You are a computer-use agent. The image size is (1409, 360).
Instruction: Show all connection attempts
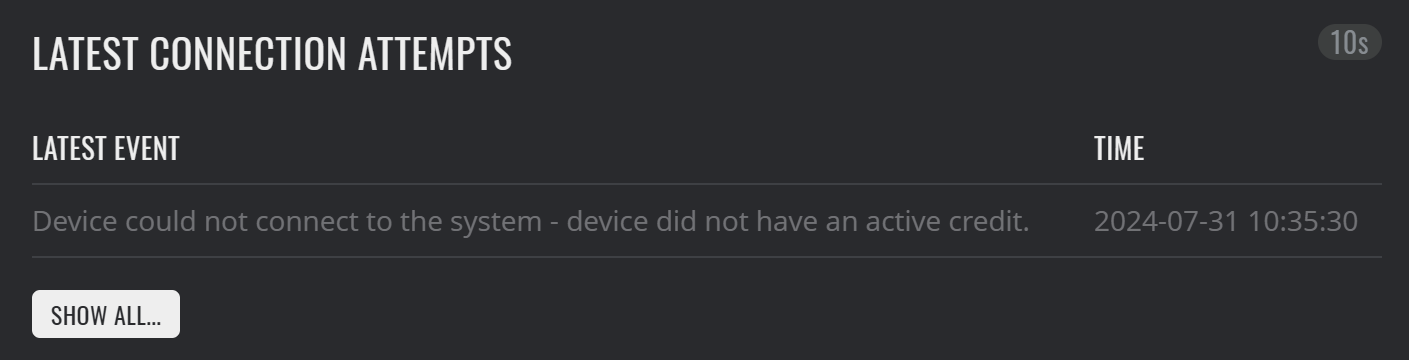pyautogui.click(x=106, y=314)
